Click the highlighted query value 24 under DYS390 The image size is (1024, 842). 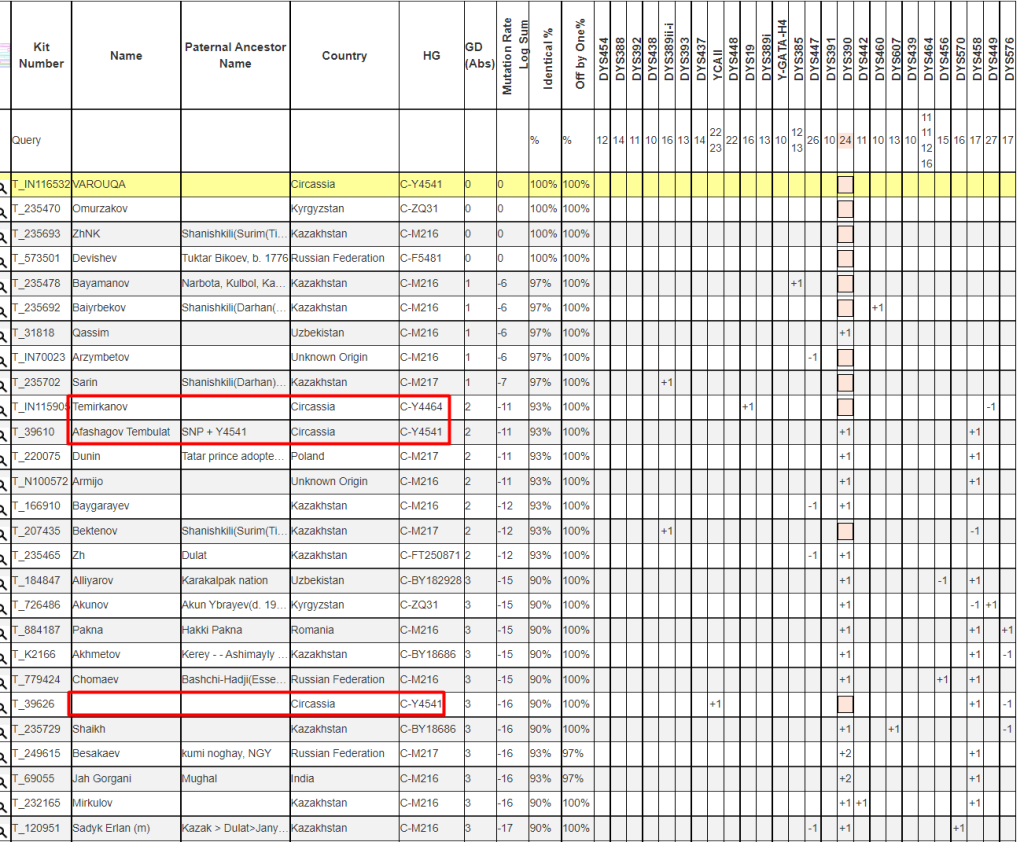pos(846,140)
